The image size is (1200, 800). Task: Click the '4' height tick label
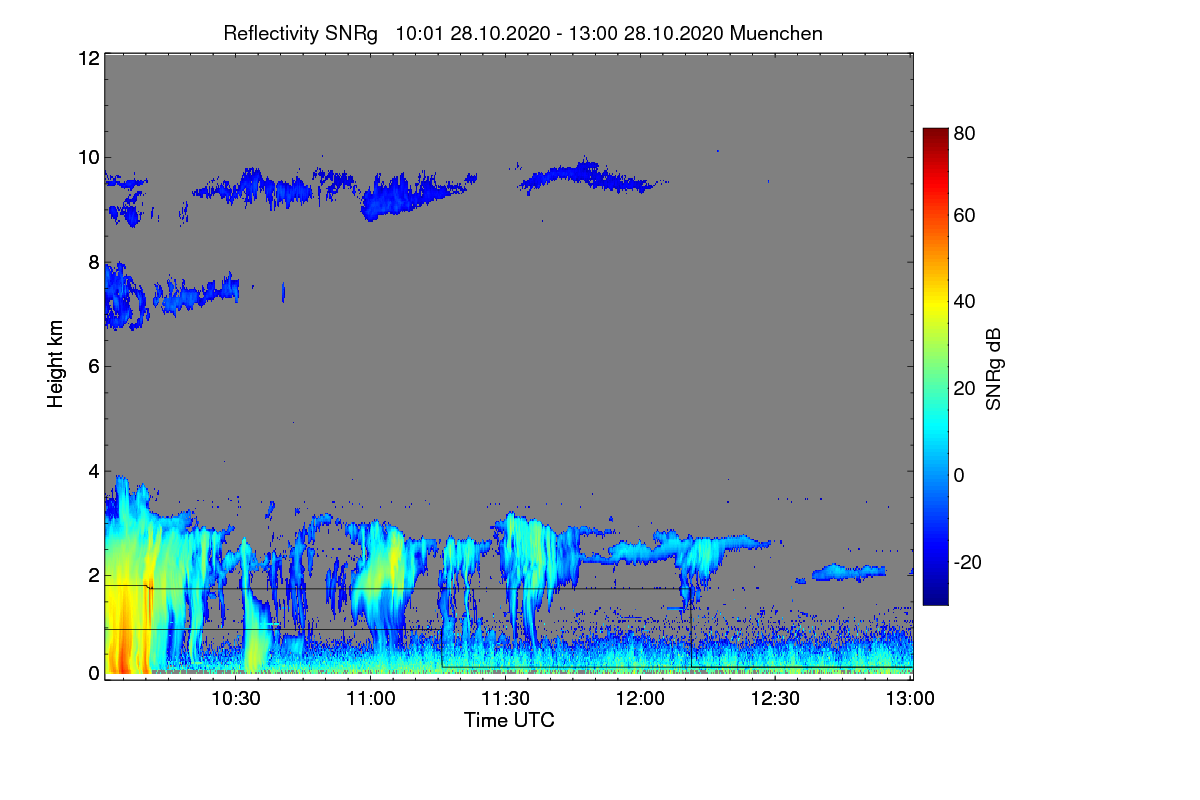pyautogui.click(x=92, y=470)
